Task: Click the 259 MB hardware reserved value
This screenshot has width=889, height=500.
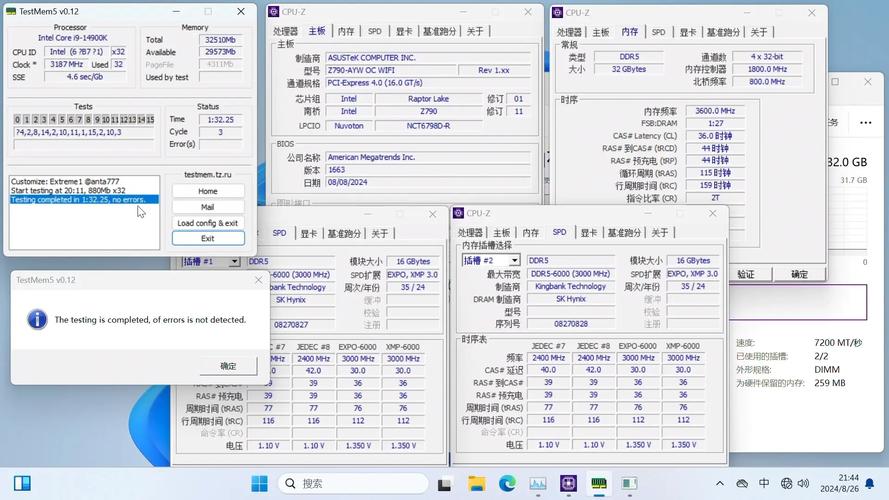Action: click(829, 383)
